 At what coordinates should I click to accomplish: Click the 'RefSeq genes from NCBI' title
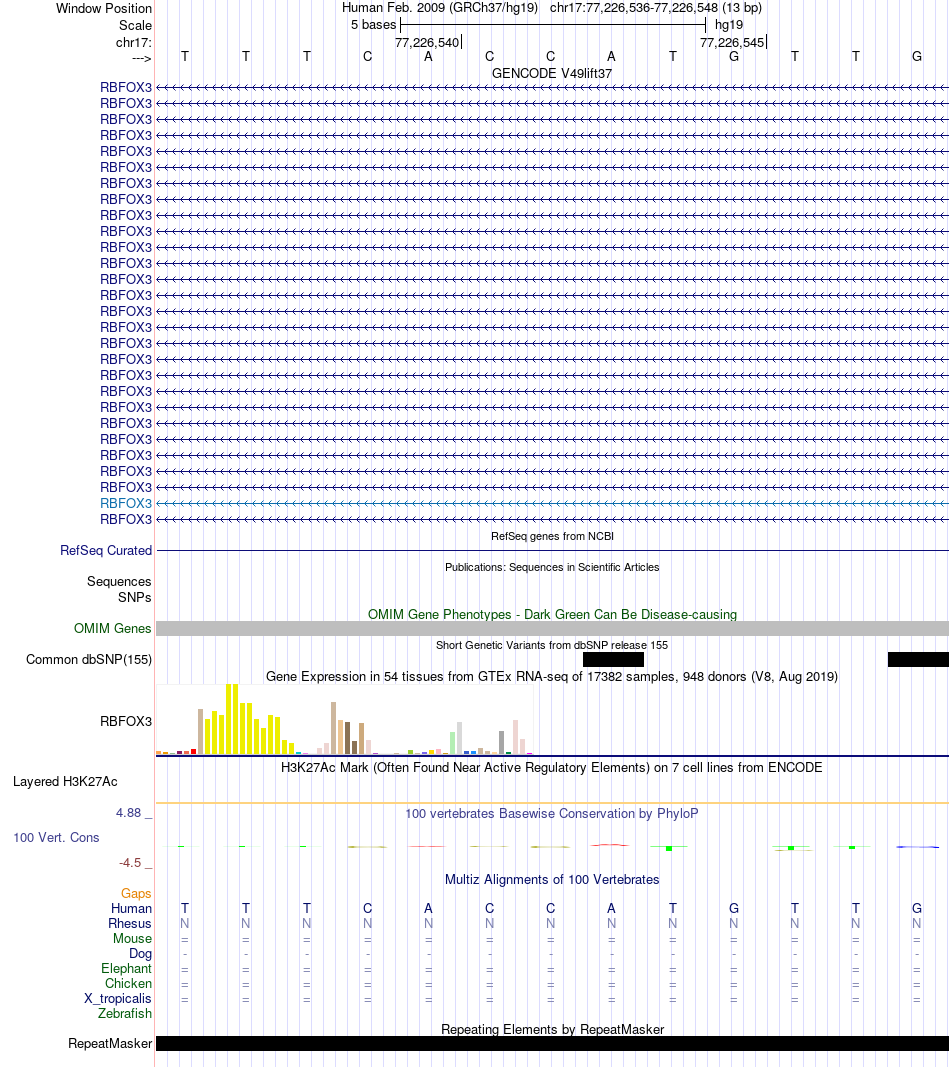tap(552, 536)
